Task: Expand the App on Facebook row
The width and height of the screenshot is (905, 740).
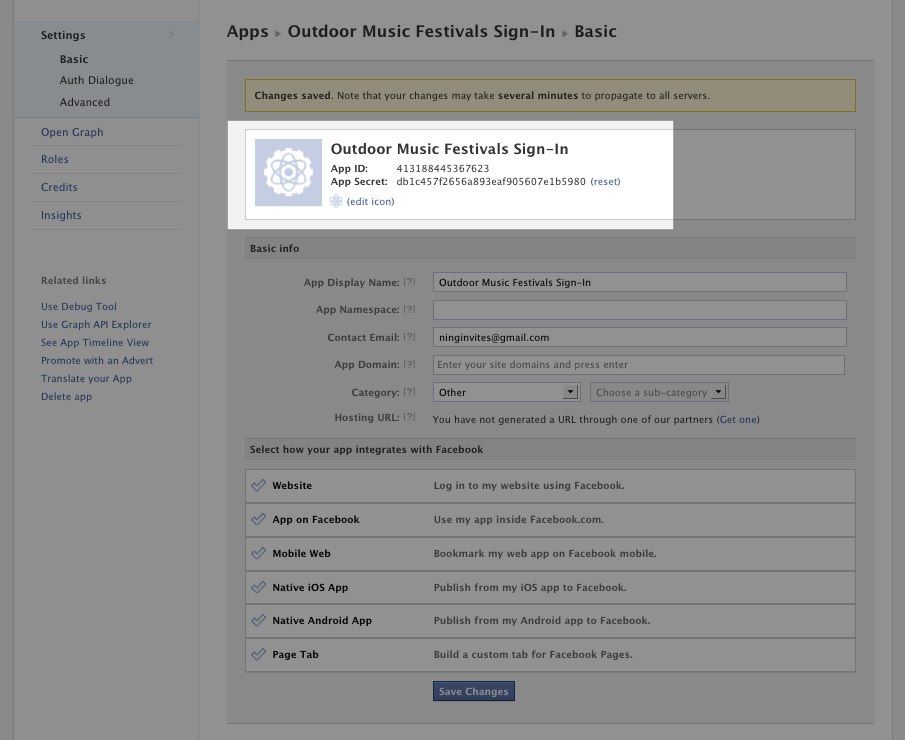Action: 550,520
